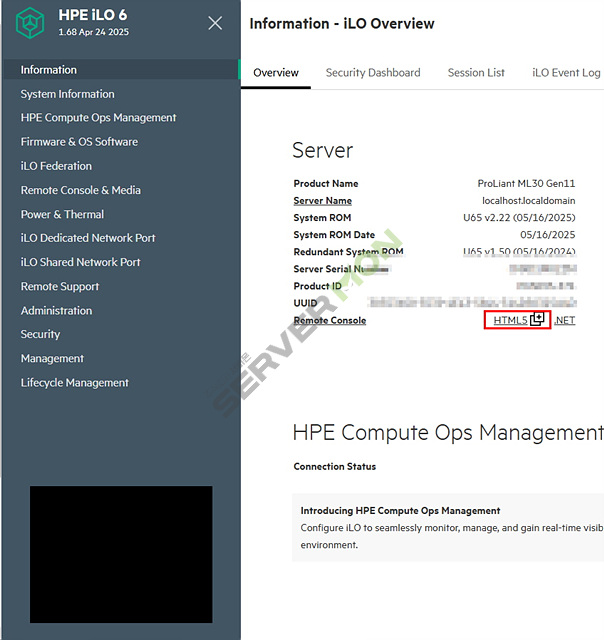Viewport: 604px width, 640px height.
Task: Switch to the Security Dashboard tab
Action: point(373,73)
